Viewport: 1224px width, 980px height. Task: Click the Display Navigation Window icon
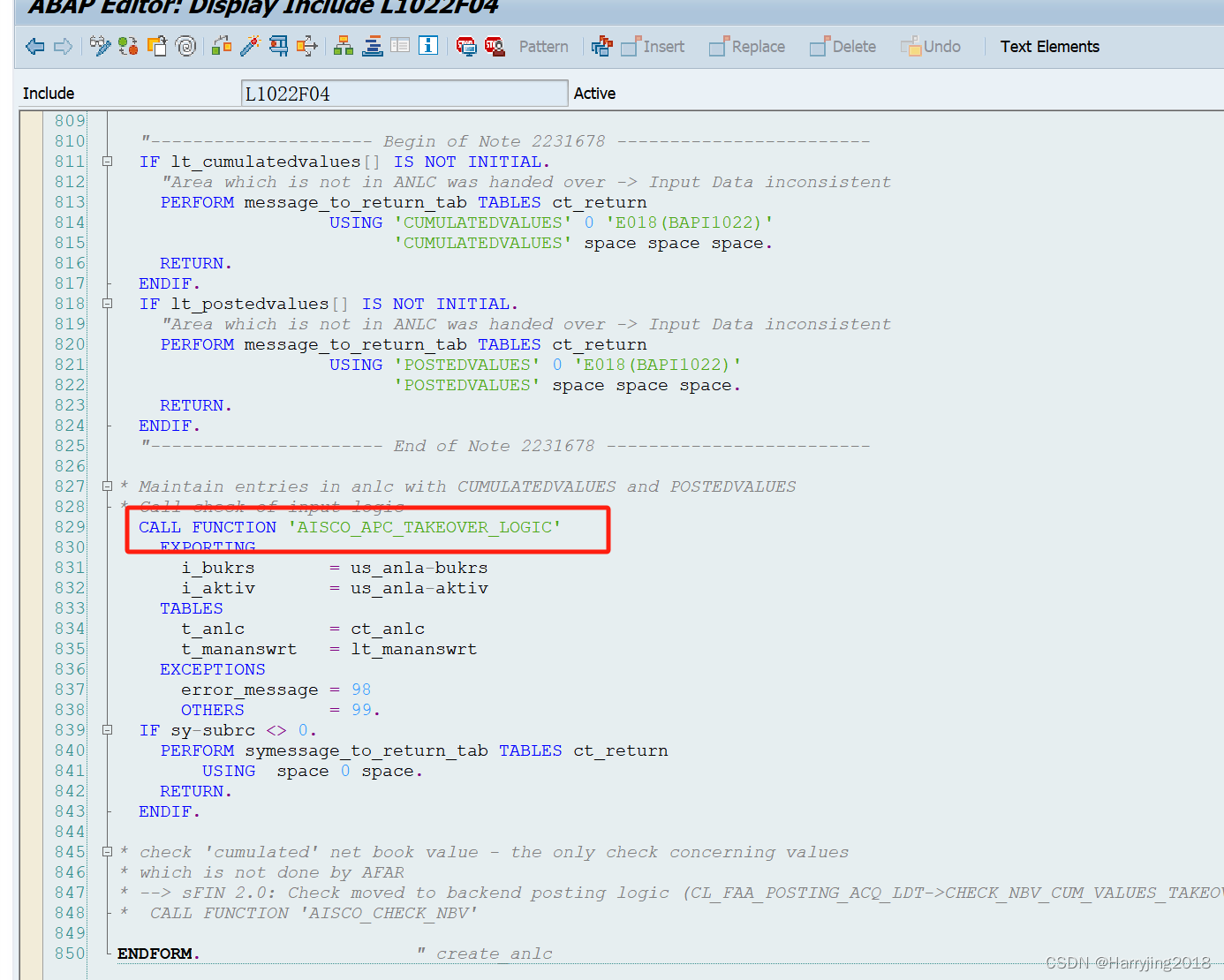[373, 47]
